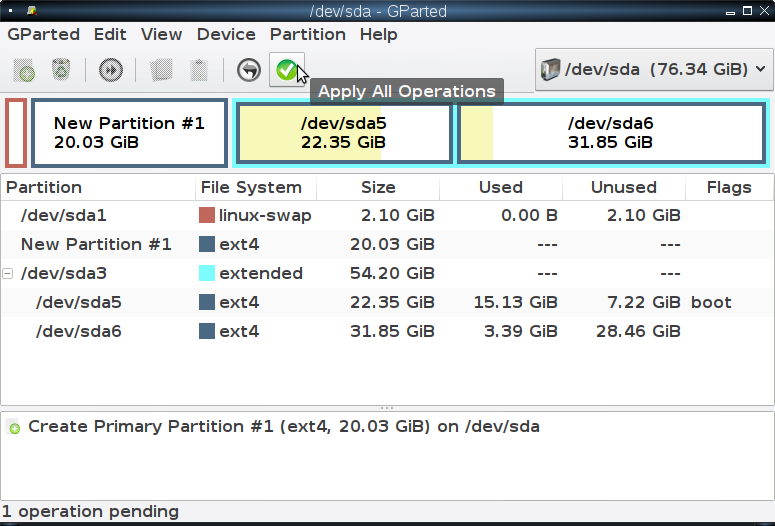Click the linux-swap red color swatch
775x526 pixels.
click(x=207, y=215)
